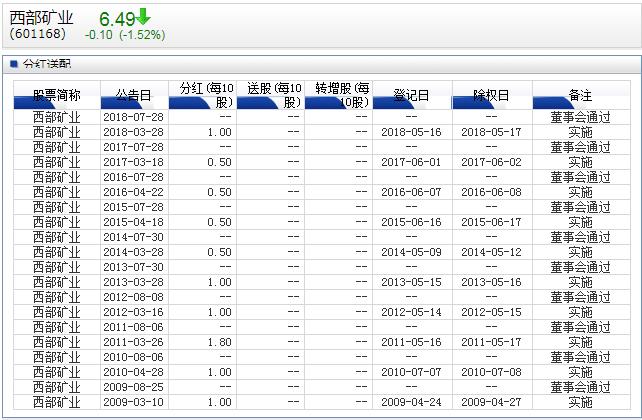
Task: Select announcement date 2013-07-30
Action: pos(133,267)
